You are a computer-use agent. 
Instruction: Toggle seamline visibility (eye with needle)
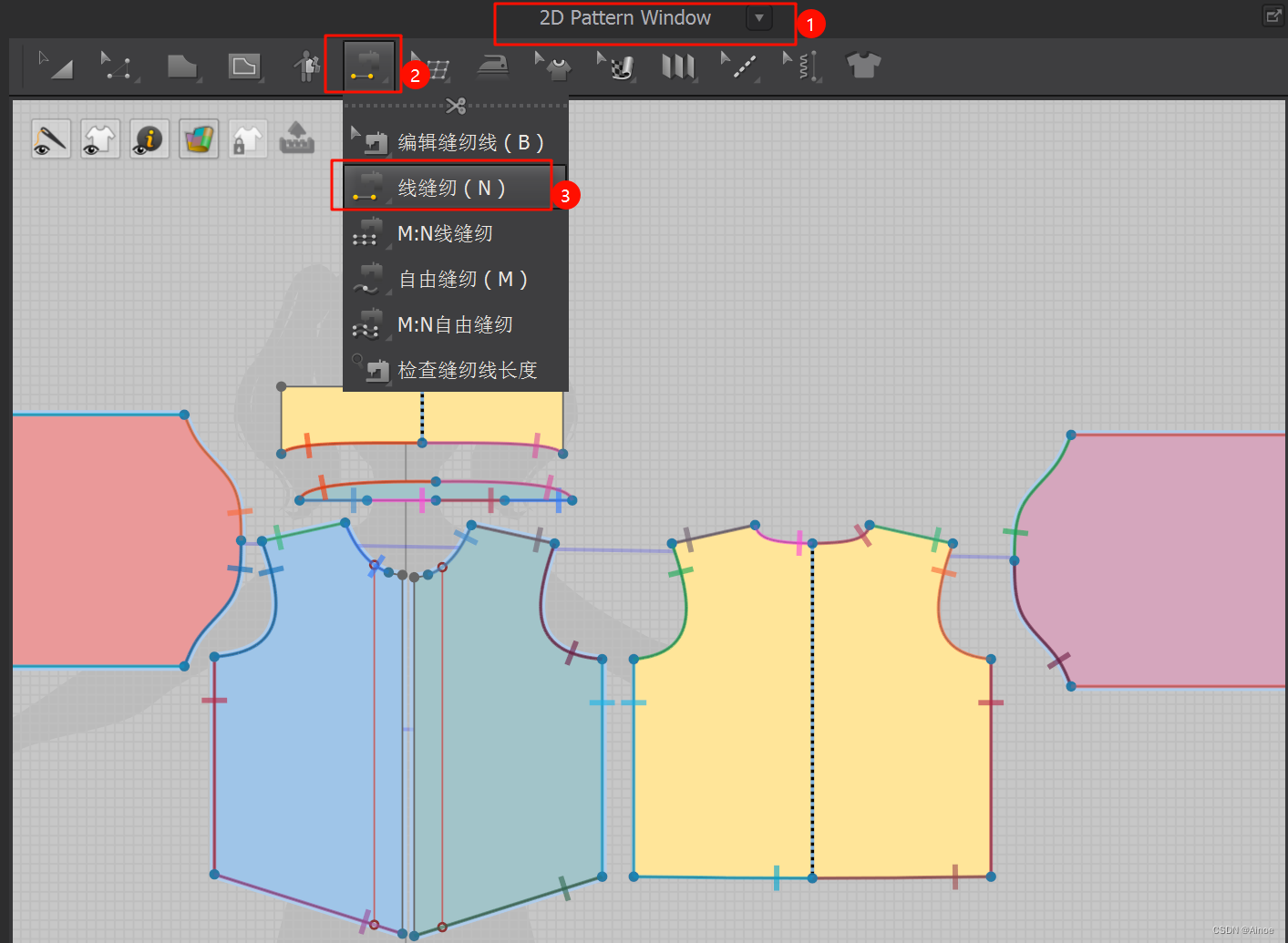pyautogui.click(x=51, y=139)
